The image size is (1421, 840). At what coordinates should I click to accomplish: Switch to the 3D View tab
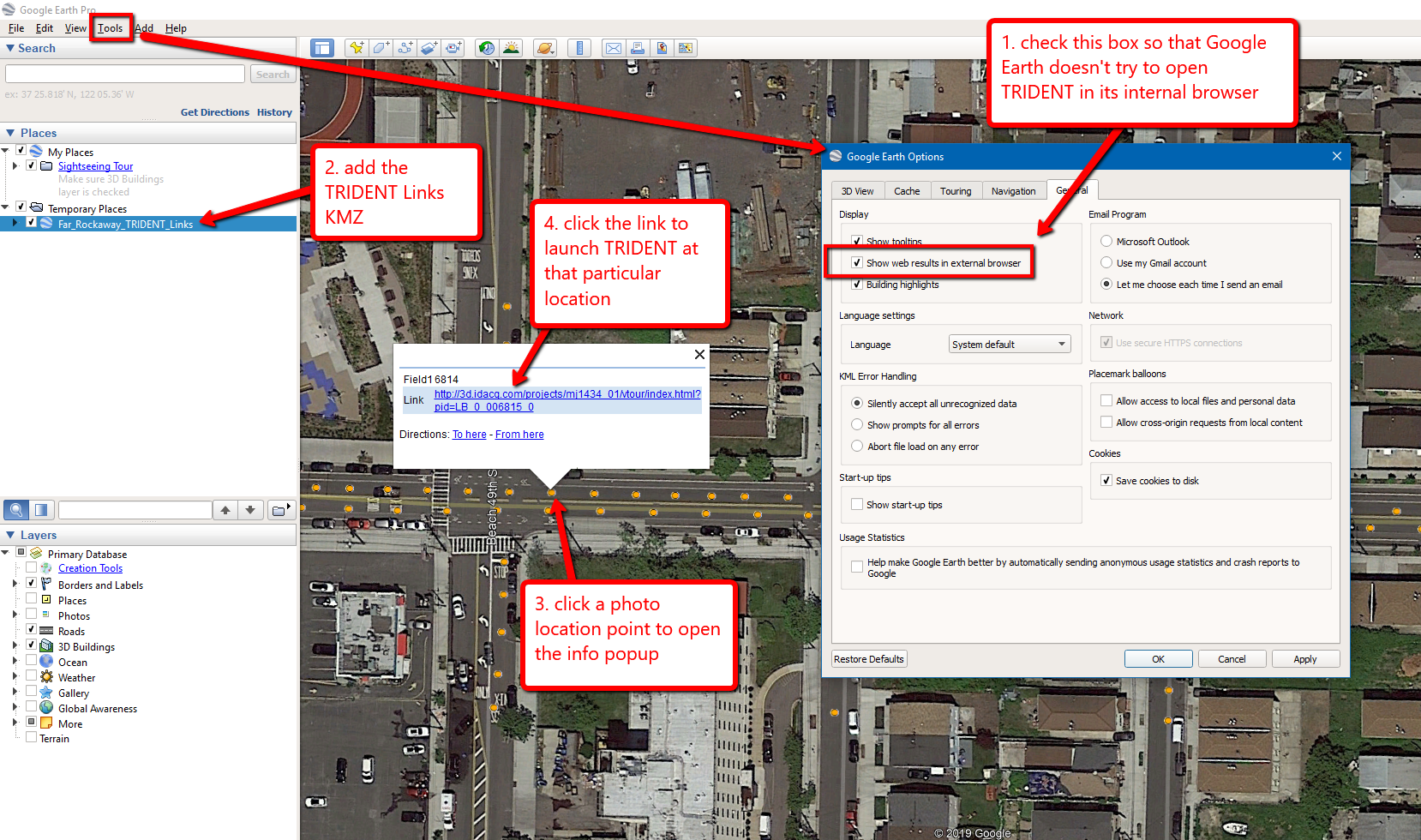click(857, 191)
